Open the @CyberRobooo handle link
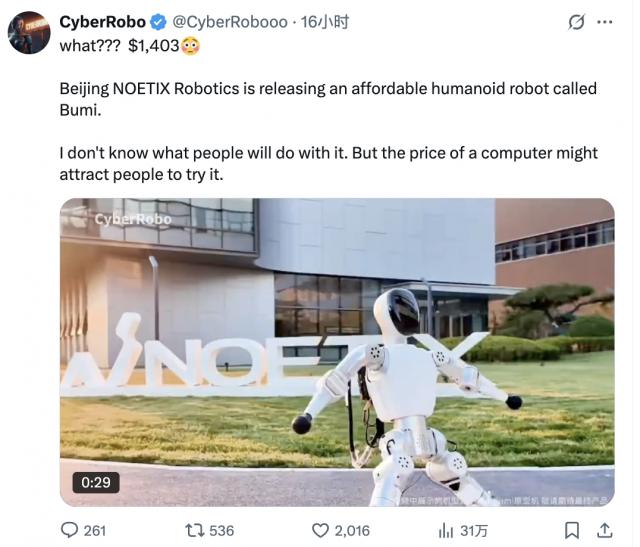640x547 pixels. 230,22
